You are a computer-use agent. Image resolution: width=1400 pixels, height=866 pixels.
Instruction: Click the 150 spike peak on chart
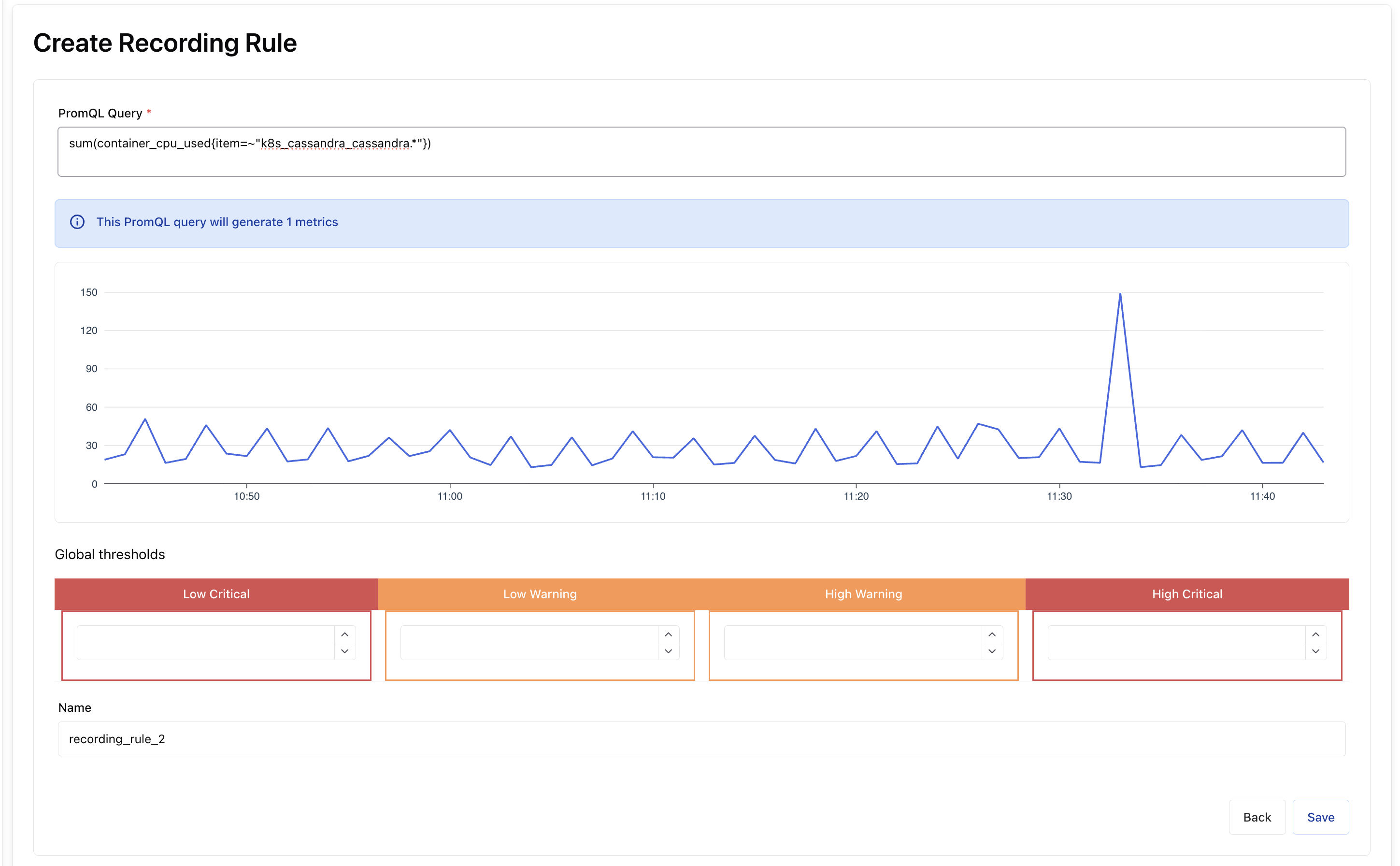(x=1119, y=294)
